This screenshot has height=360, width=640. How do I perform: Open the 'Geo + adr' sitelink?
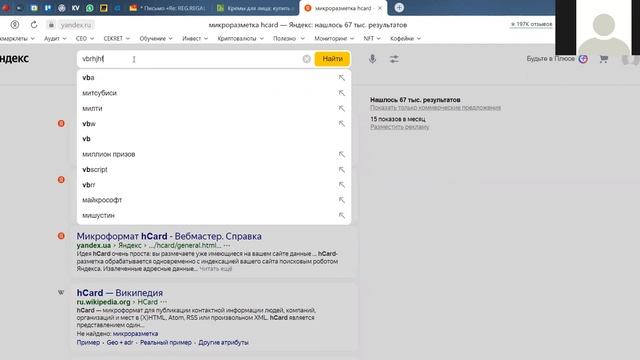tap(120, 342)
